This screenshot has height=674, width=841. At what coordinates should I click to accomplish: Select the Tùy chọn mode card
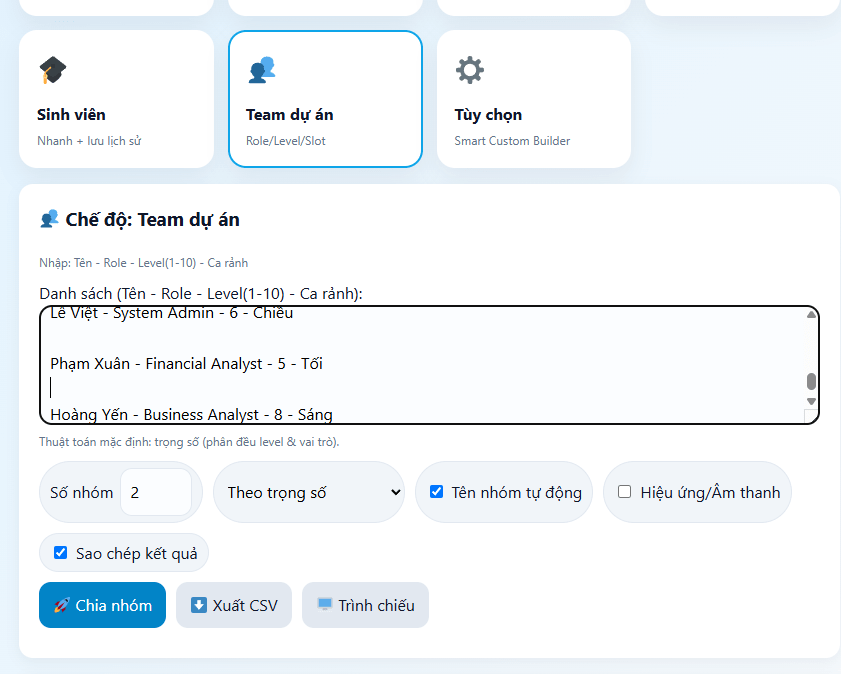click(x=533, y=99)
